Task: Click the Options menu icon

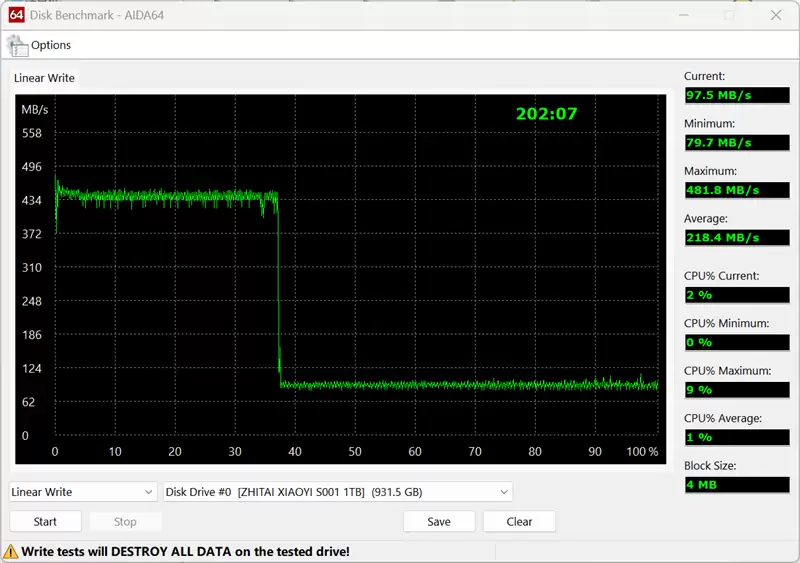Action: point(17,46)
